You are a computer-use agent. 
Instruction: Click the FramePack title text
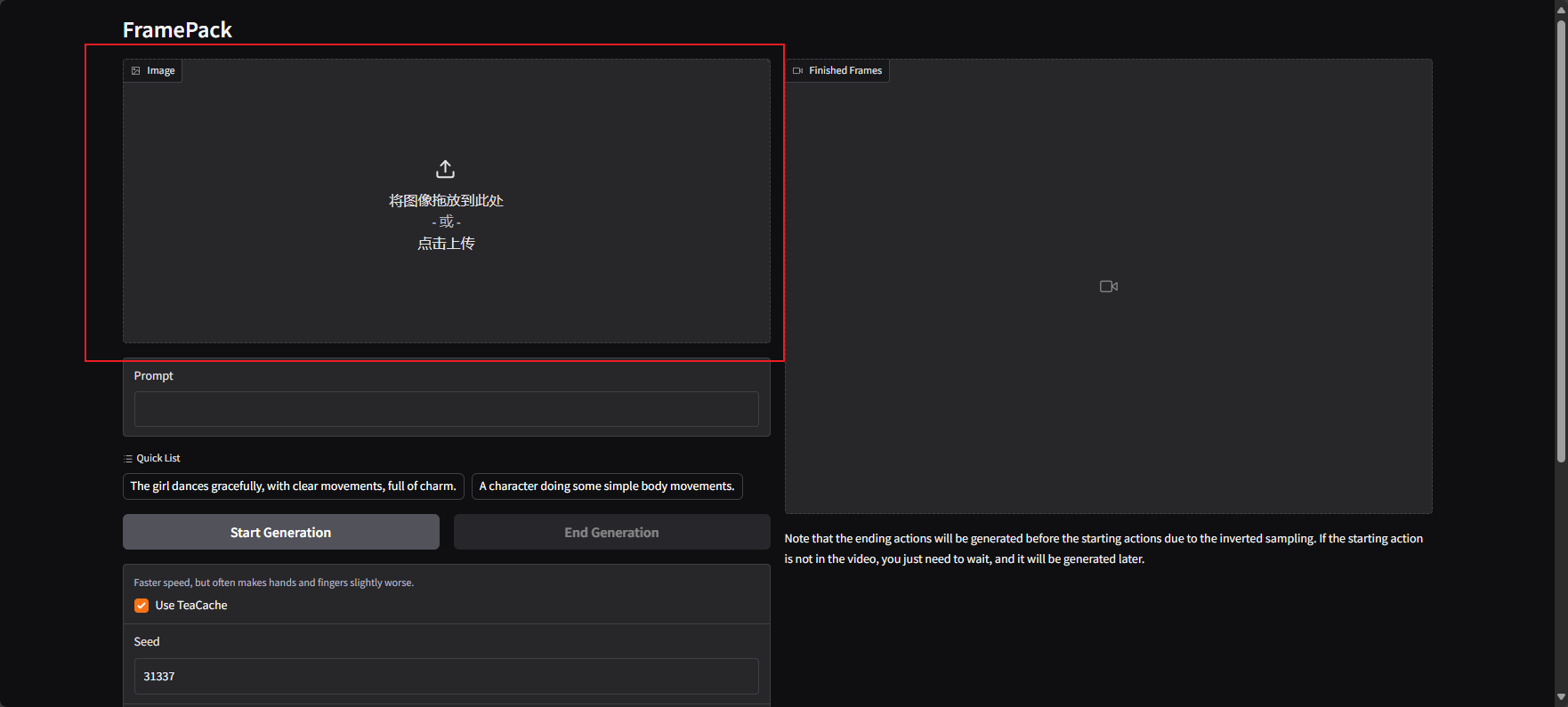click(x=177, y=30)
